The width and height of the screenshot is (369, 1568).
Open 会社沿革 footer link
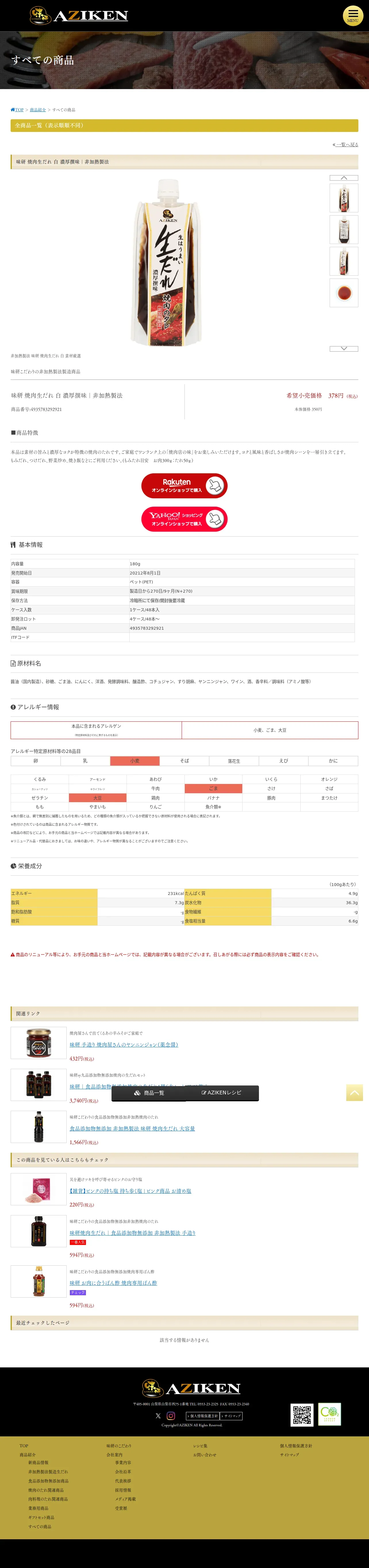[123, 1472]
